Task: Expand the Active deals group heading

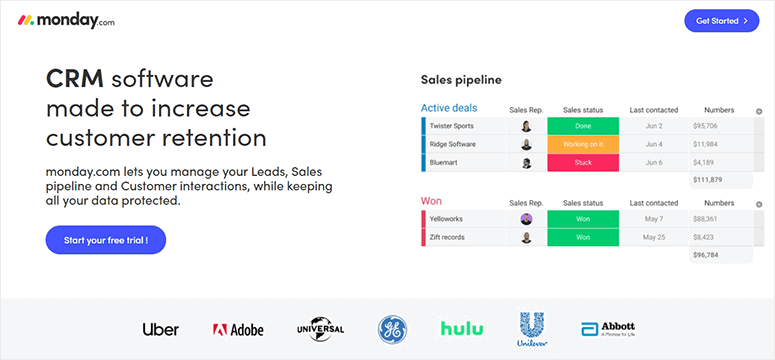Action: coord(449,108)
